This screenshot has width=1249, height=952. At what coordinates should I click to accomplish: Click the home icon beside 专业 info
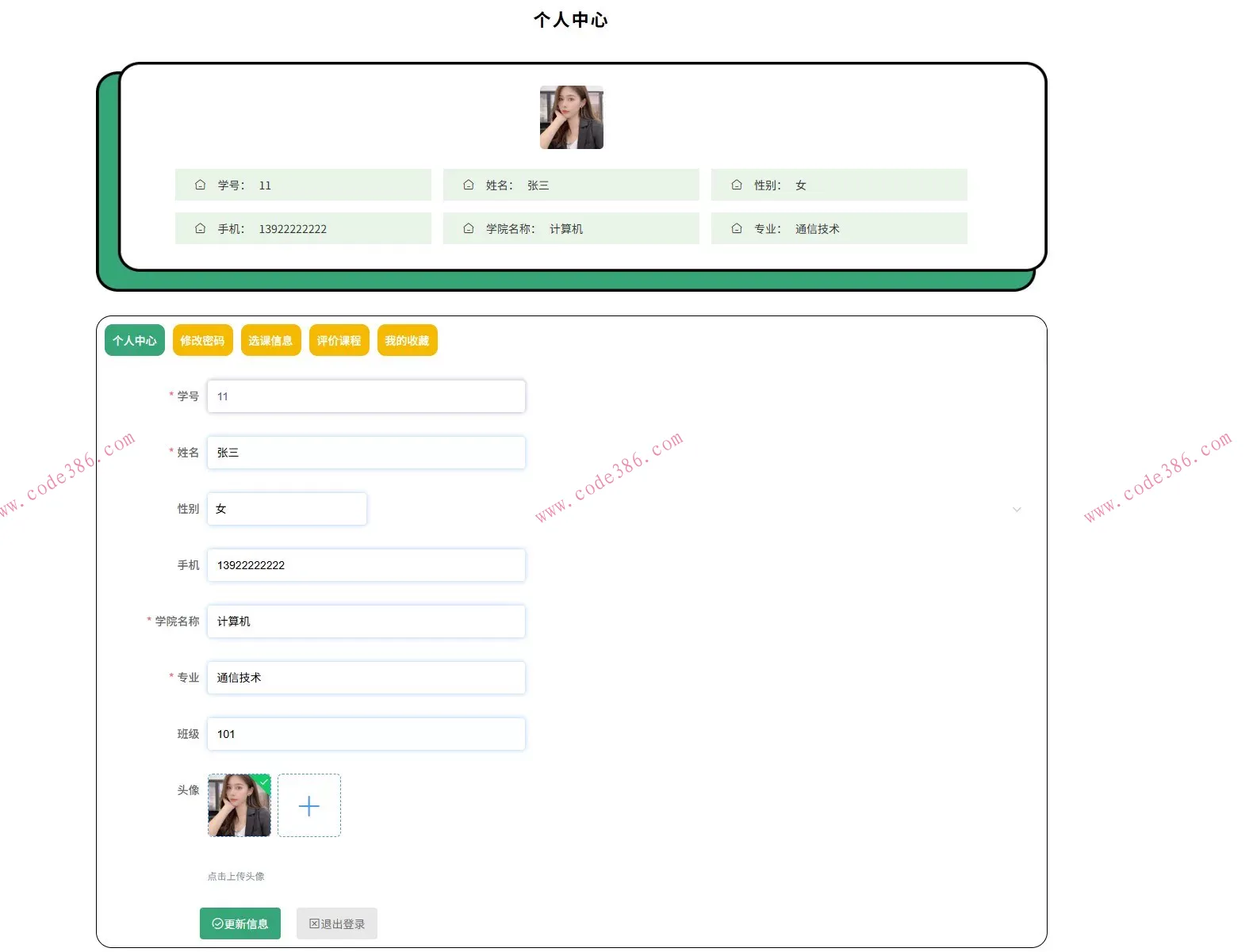point(737,228)
